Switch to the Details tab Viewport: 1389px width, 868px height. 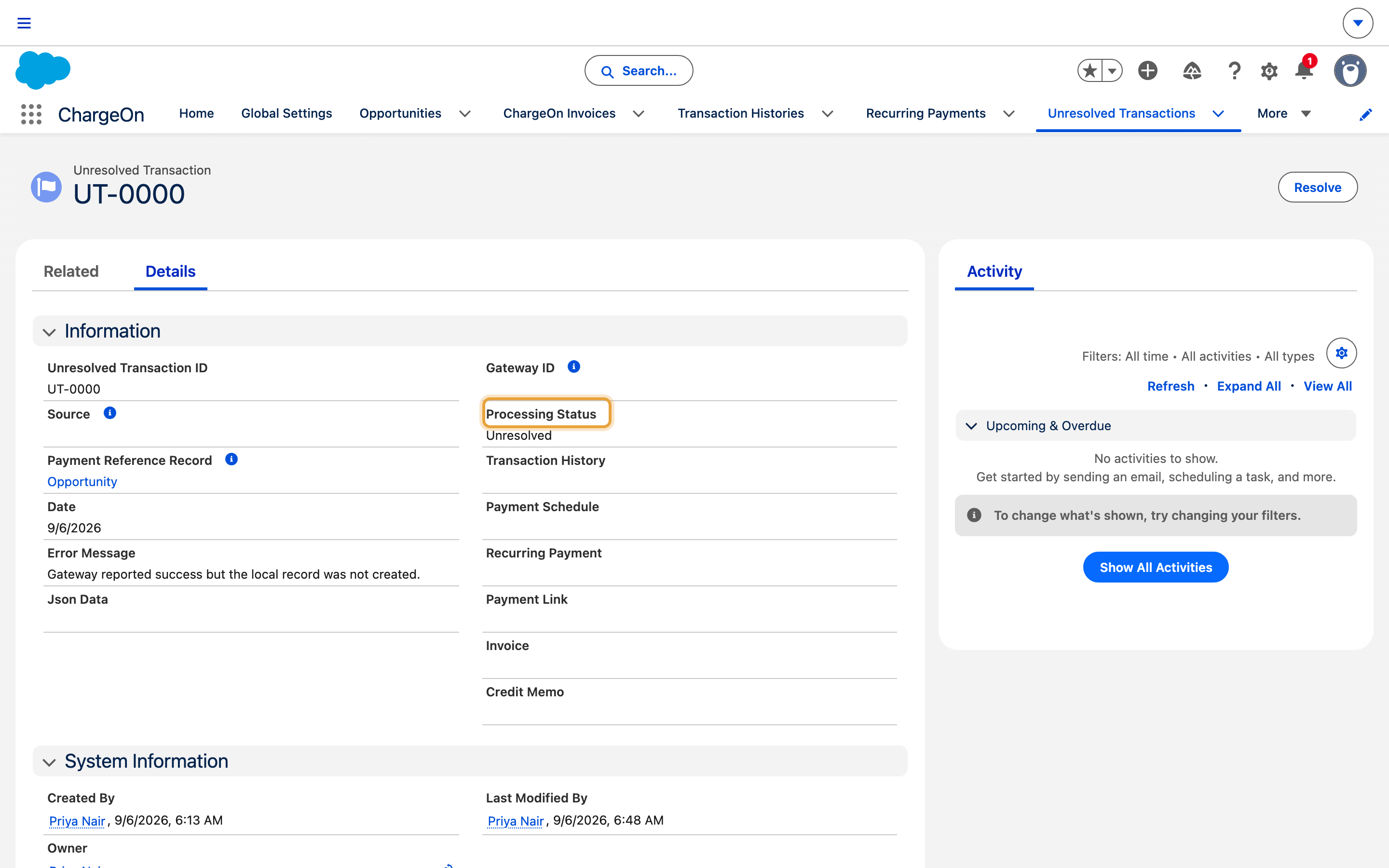[x=170, y=271]
